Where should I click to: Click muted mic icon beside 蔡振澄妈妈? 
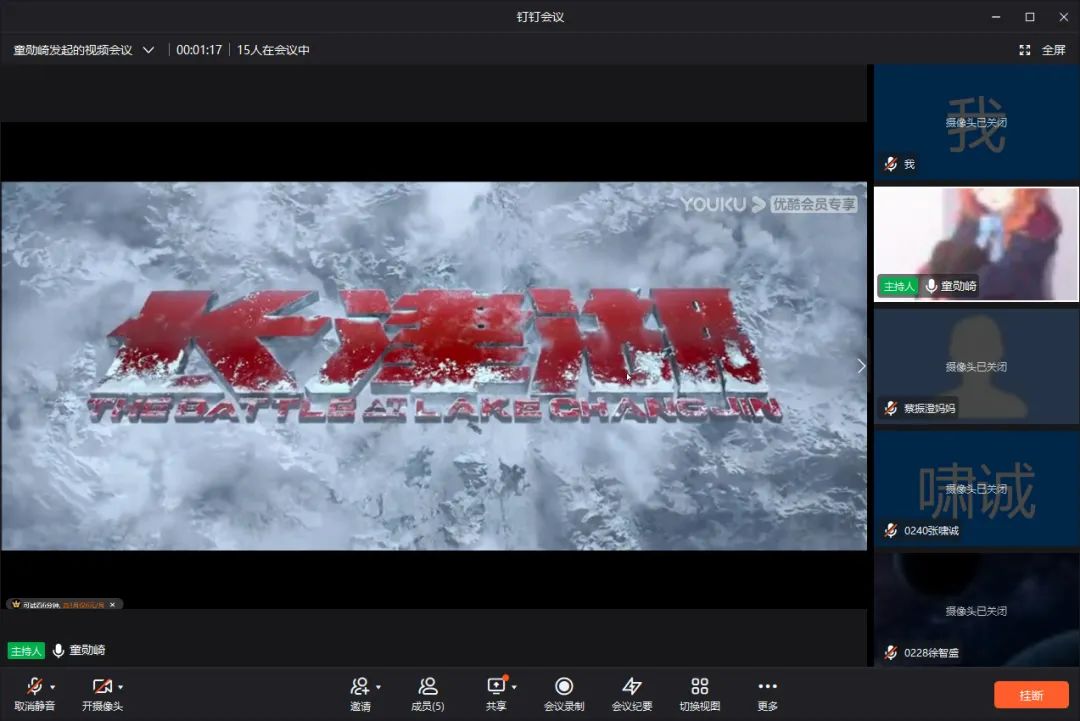coord(891,408)
